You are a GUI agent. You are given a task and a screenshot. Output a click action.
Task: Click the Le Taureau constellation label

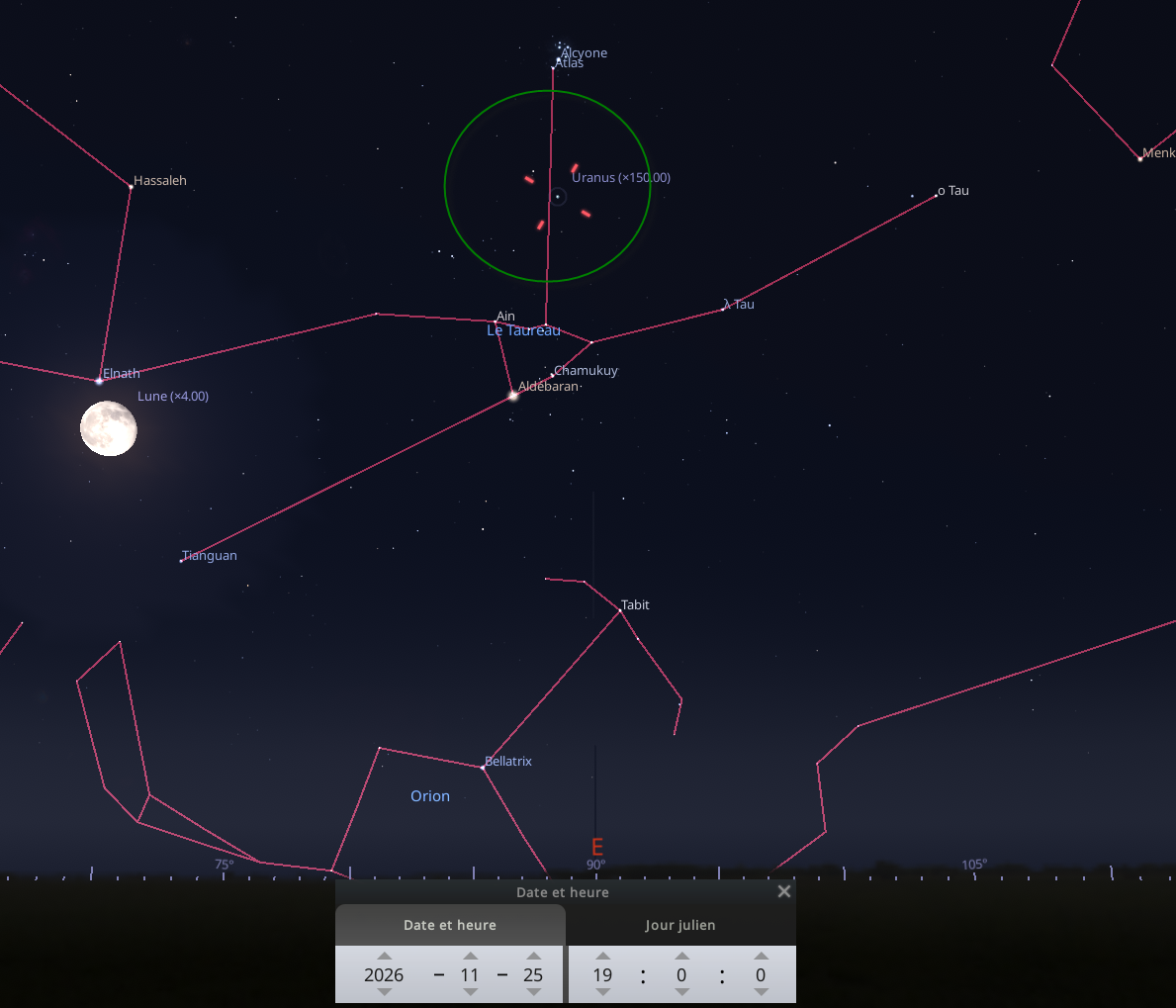(523, 330)
